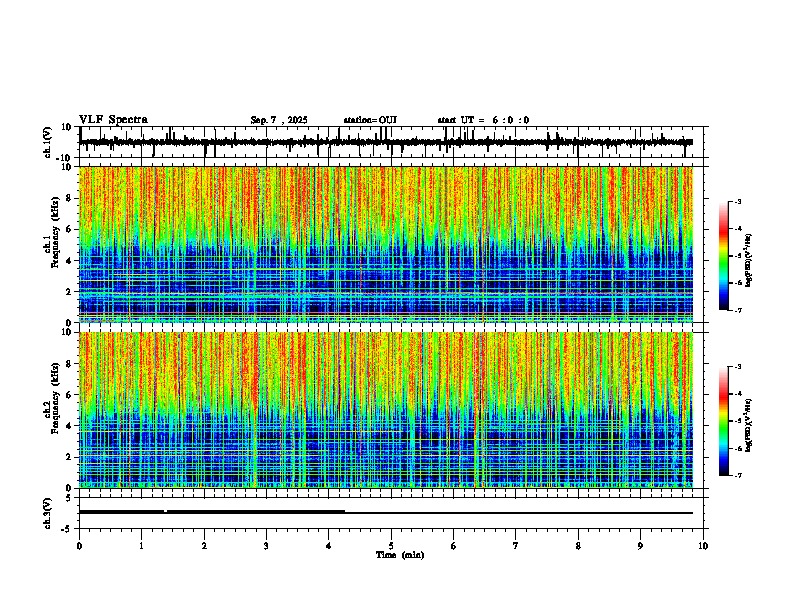The height and width of the screenshot is (612, 792).
Task: Click the "6" tick on the Time axis
Action: [x=454, y=546]
